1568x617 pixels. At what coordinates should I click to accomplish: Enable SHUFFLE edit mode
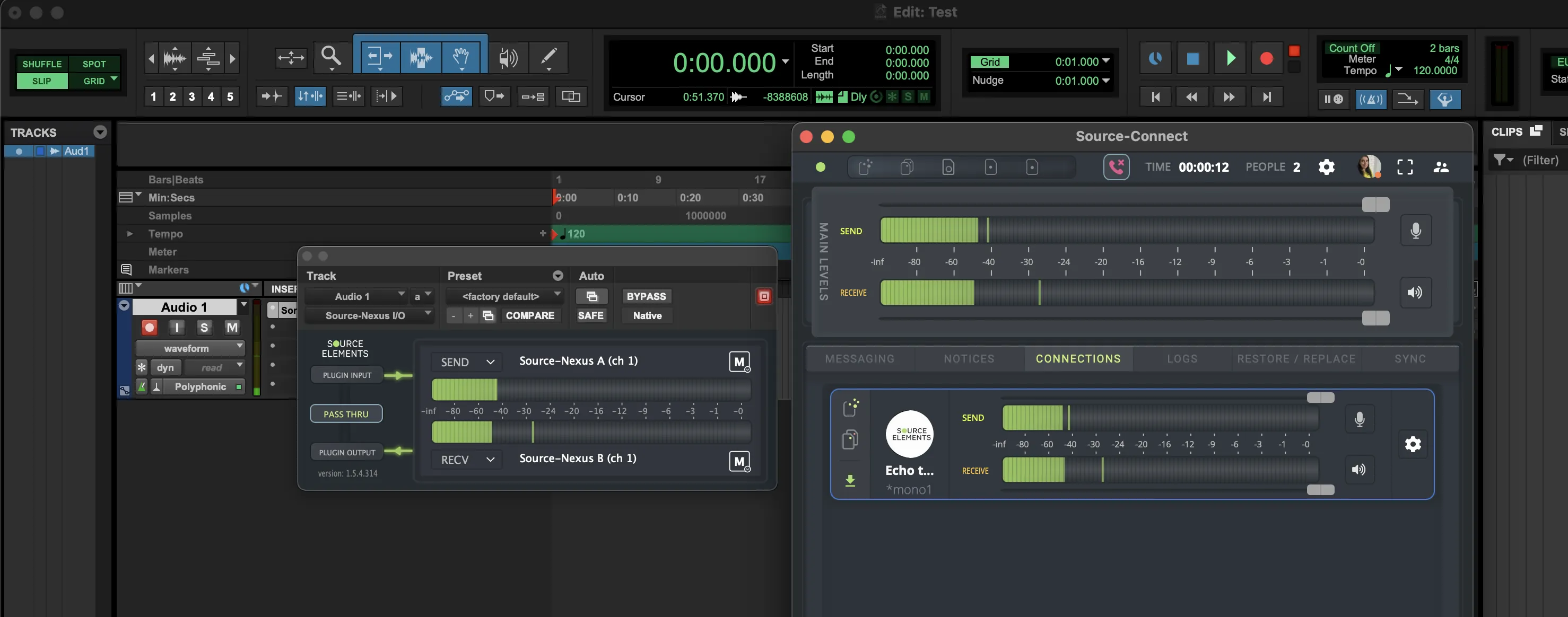[x=42, y=64]
